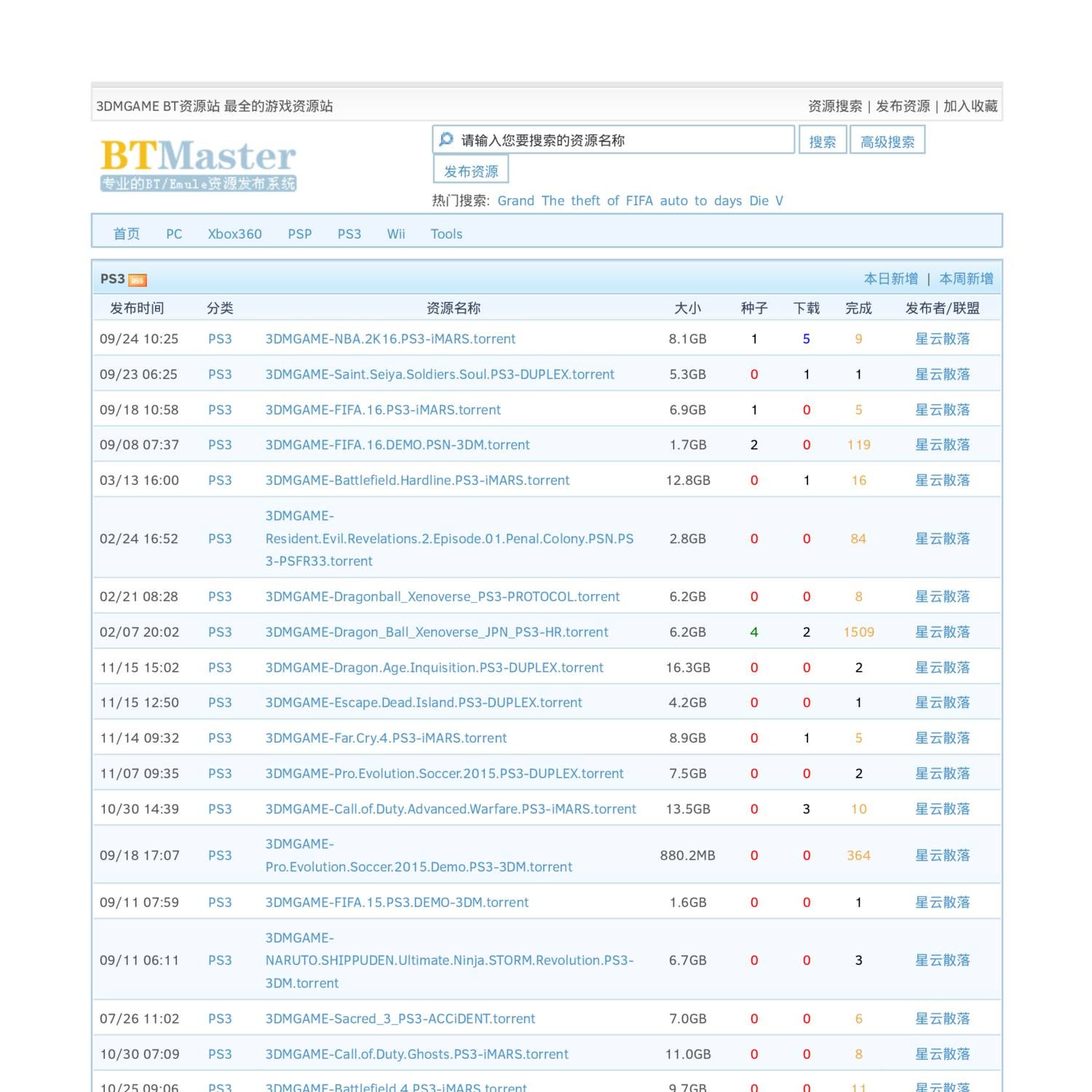Click the 发布资源 publish button
The height and width of the screenshot is (1092, 1092).
point(471,172)
